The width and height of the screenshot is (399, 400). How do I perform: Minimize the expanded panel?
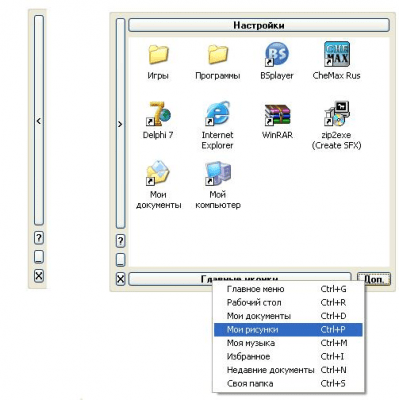pos(120,260)
